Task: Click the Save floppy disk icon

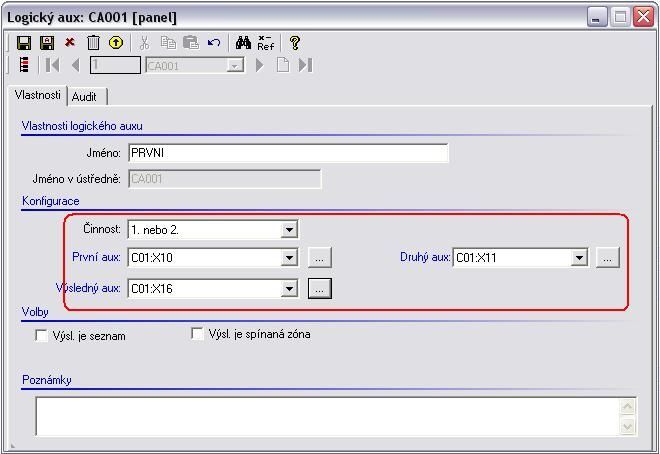Action: (x=25, y=43)
